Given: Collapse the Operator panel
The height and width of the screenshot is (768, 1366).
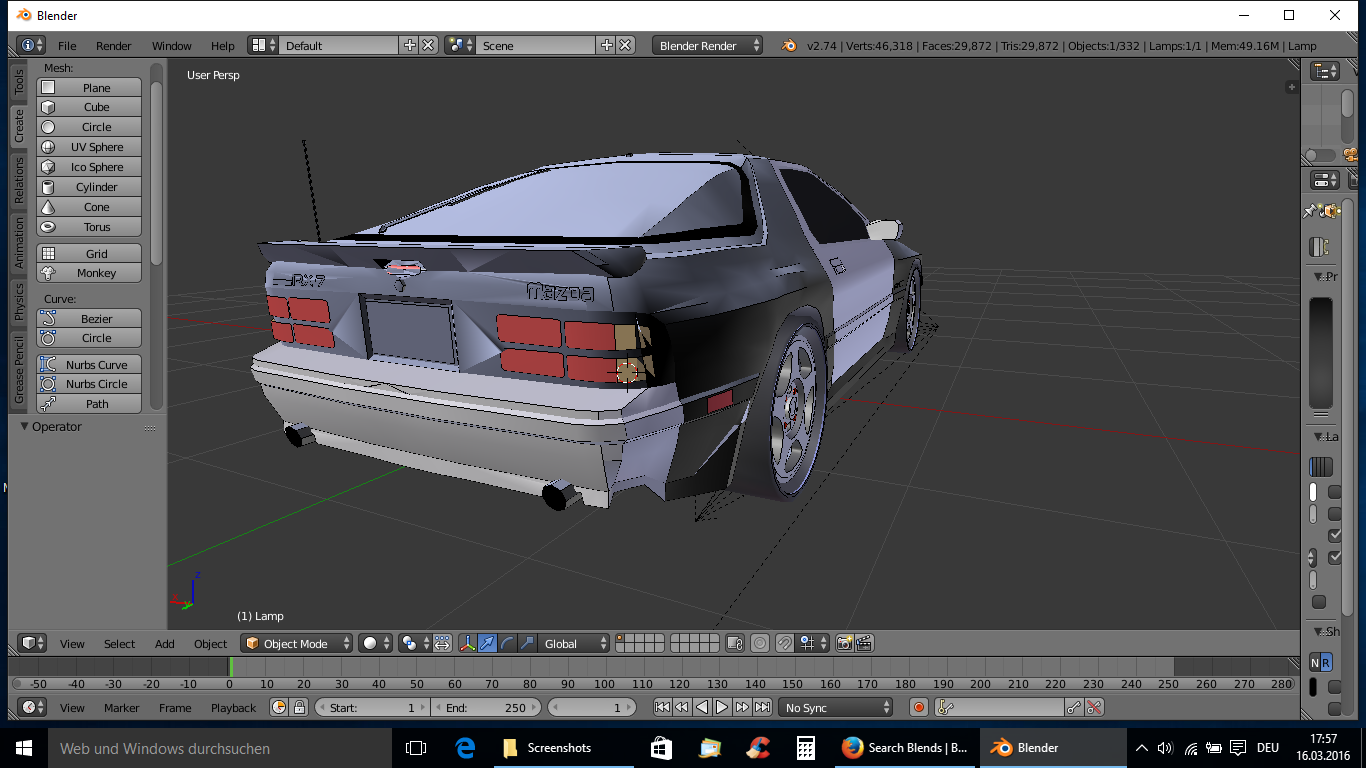Looking at the screenshot, I should [x=25, y=427].
